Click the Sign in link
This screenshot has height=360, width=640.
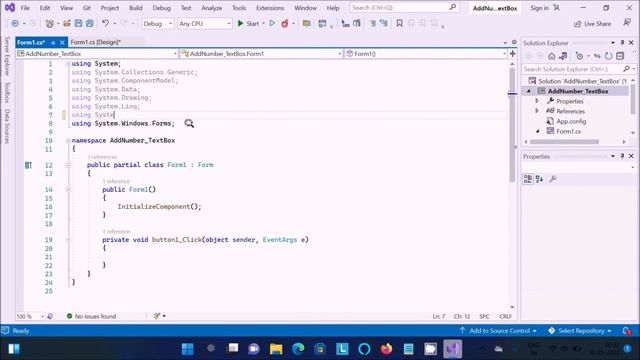[x=539, y=8]
